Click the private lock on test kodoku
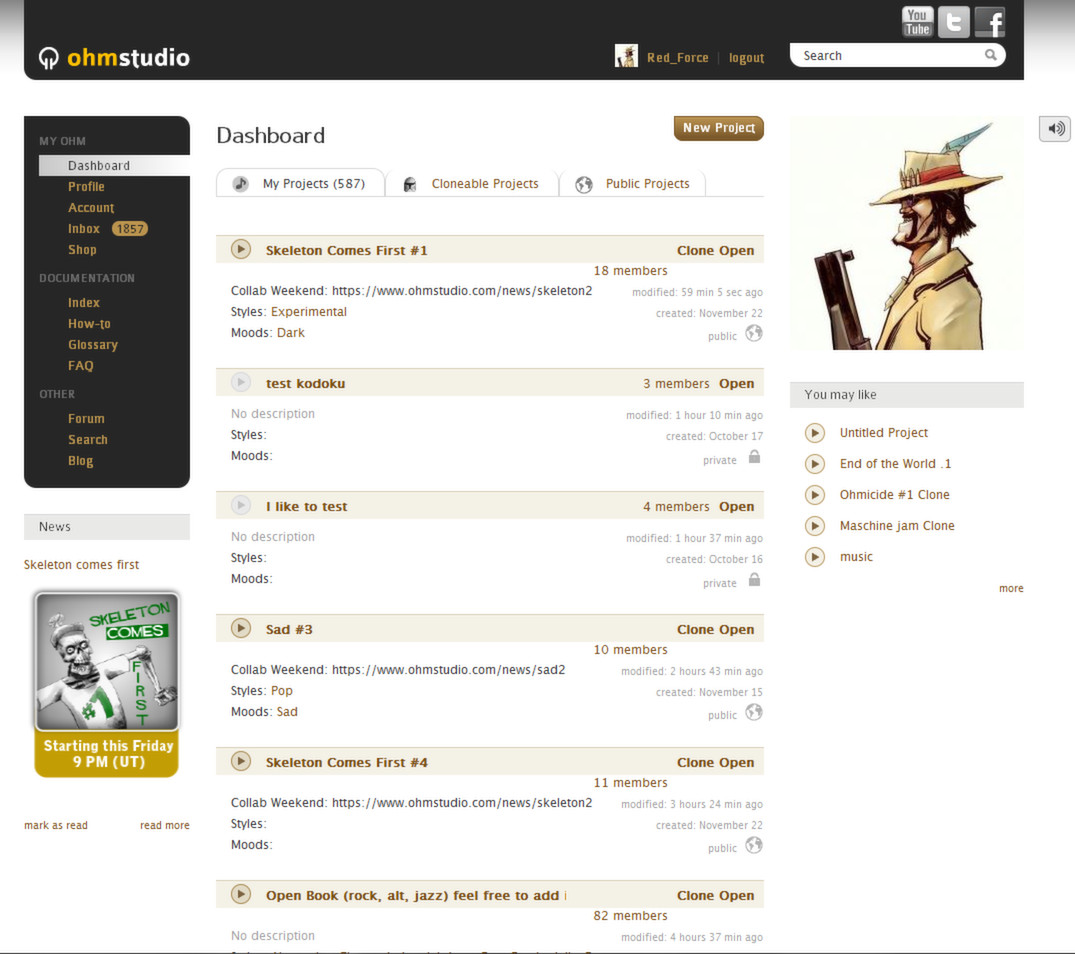Screen dimensions: 1075x954 [x=752, y=459]
